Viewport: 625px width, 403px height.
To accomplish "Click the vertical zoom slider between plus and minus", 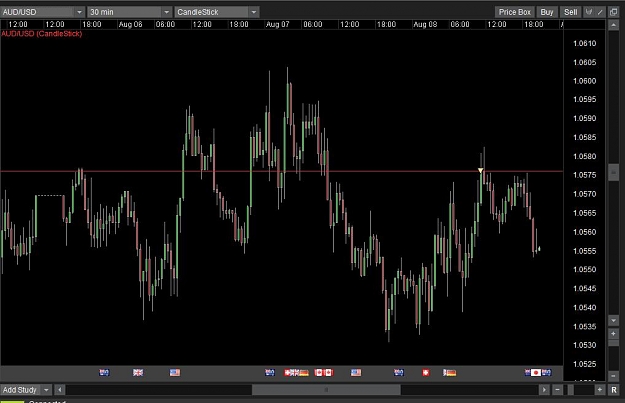I will point(613,343).
